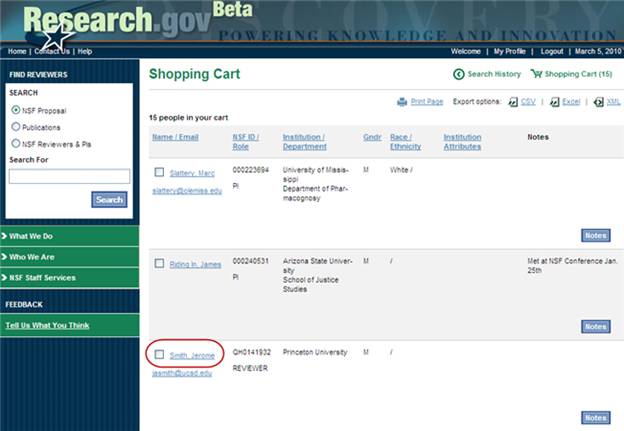Click the Search History icon

pos(459,74)
